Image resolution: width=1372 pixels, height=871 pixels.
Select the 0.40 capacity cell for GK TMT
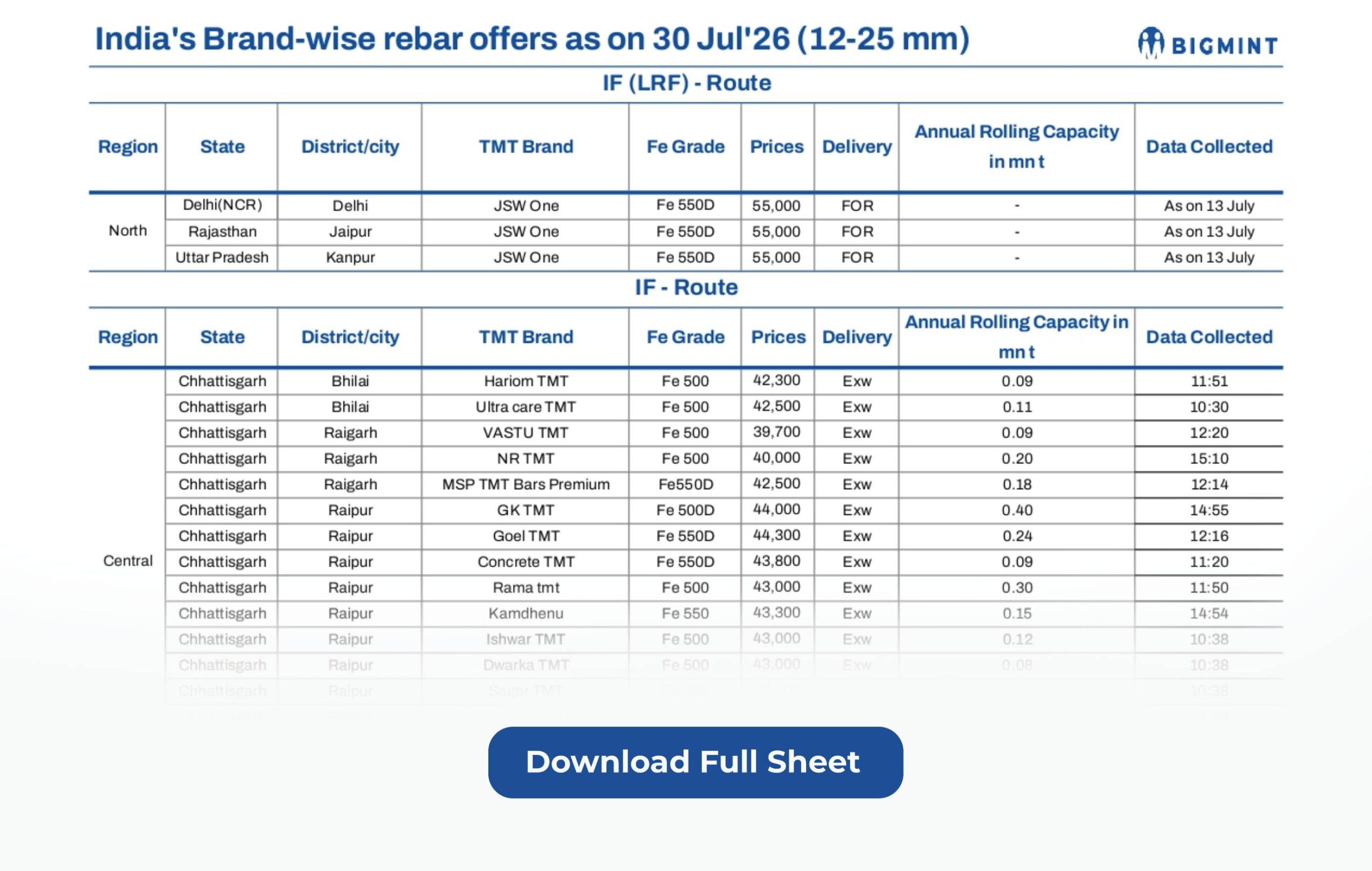pos(1017,510)
